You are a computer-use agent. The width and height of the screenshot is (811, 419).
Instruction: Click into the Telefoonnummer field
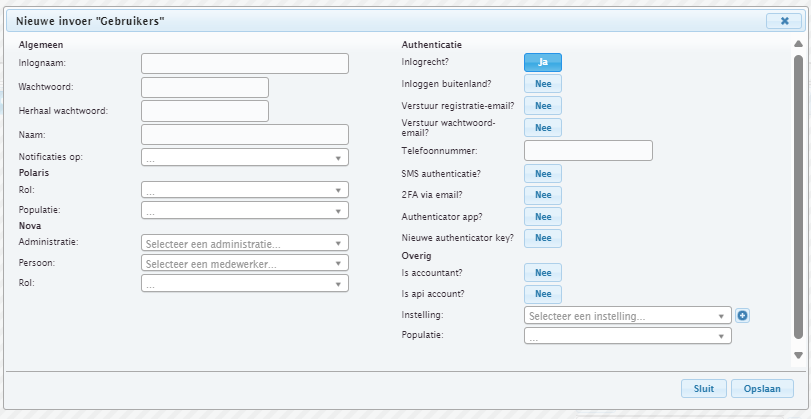point(588,151)
